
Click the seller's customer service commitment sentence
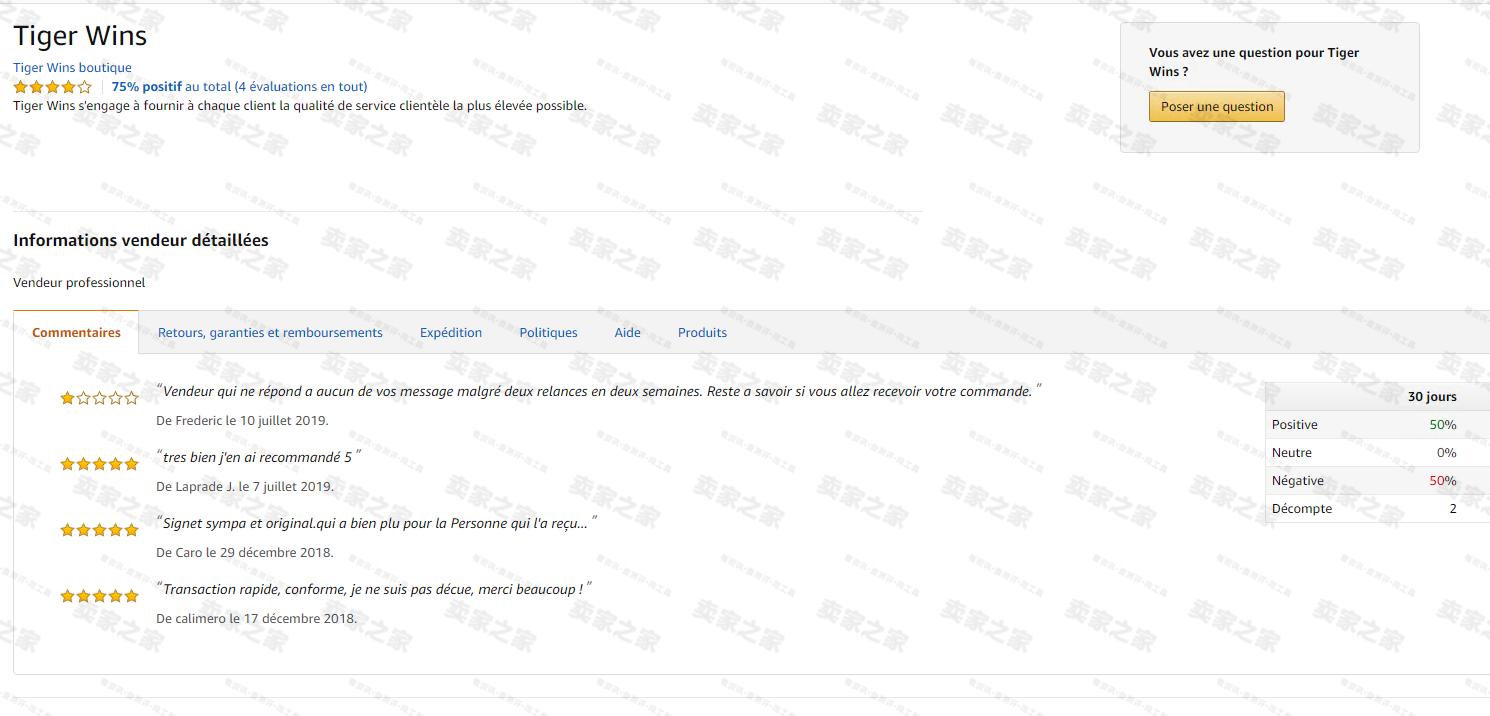pos(300,106)
